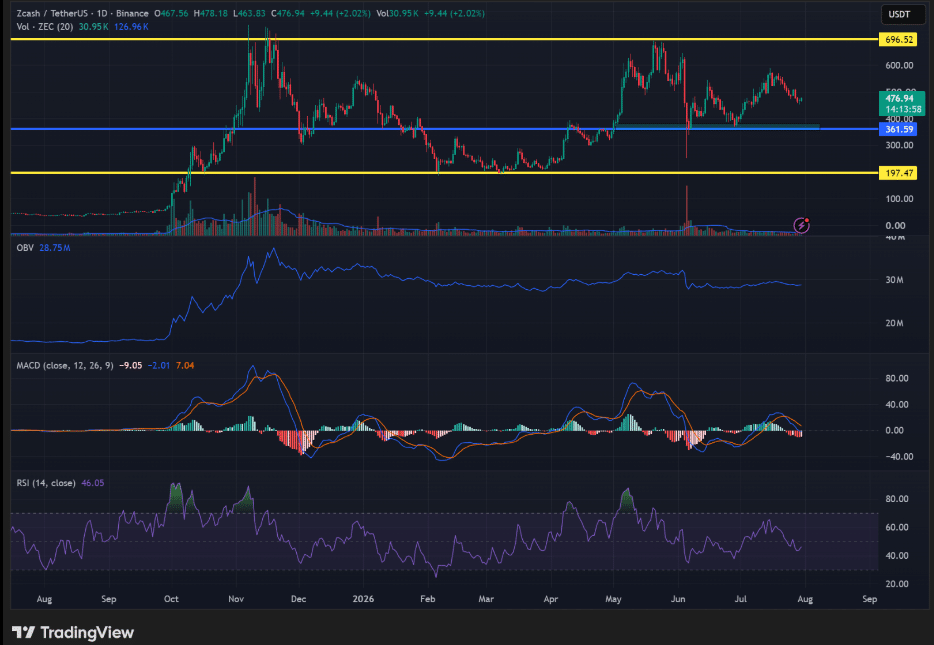Click the TradingView logo
This screenshot has width=934, height=645.
73,632
